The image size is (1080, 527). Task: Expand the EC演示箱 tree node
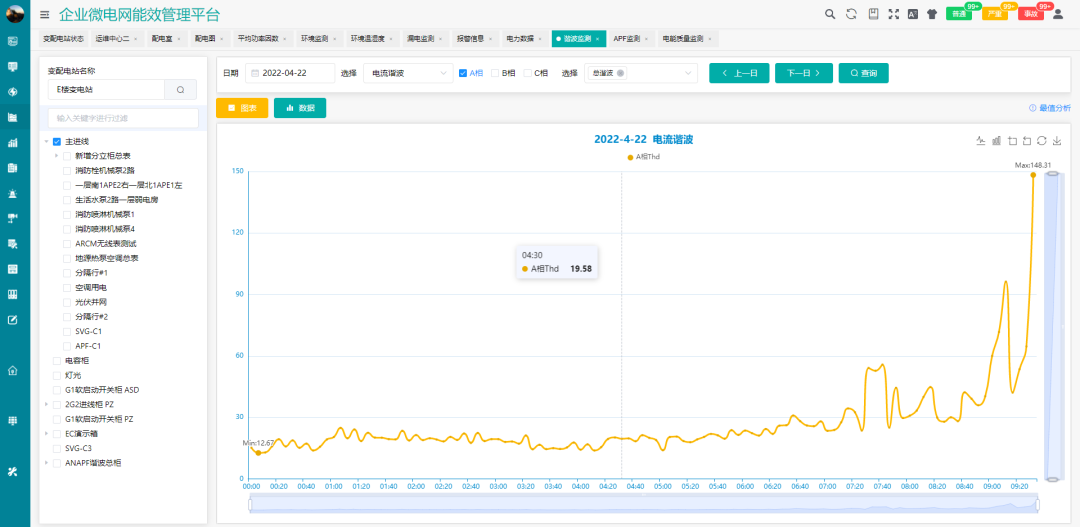coord(46,434)
